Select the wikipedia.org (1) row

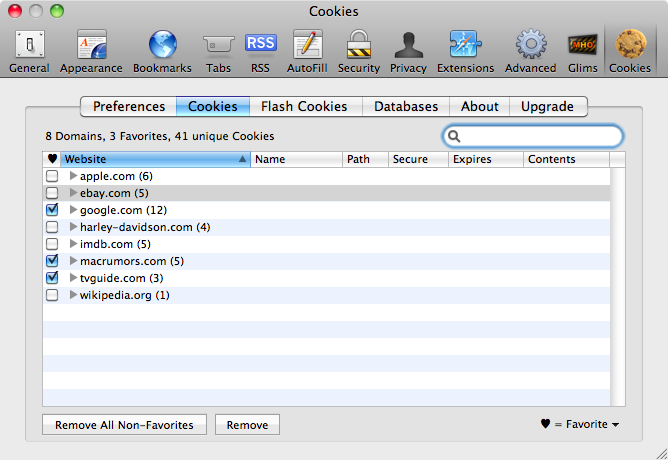[326, 295]
